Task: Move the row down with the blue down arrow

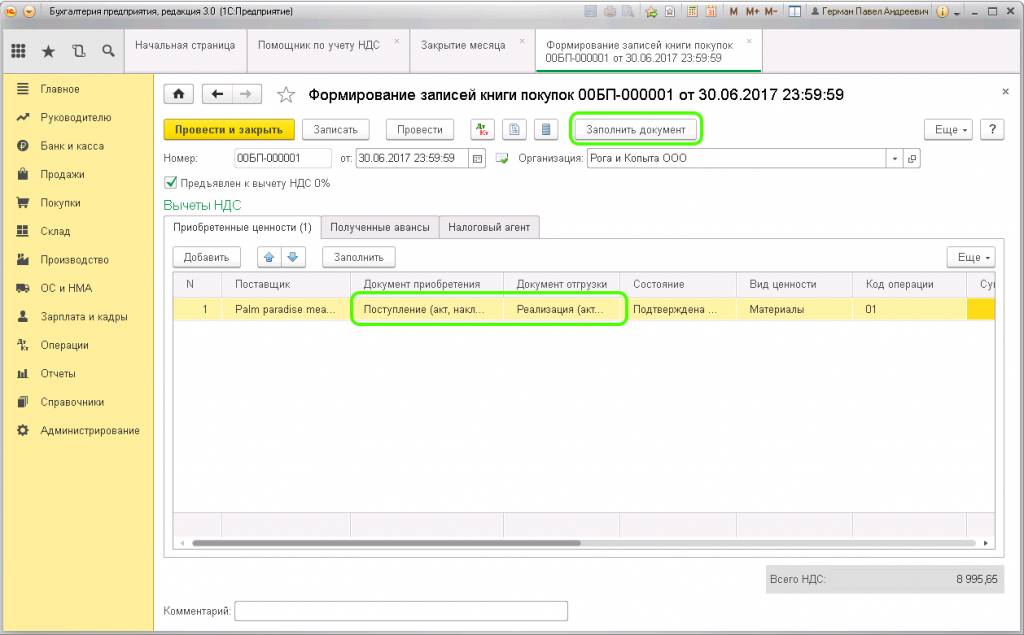Action: pos(293,257)
